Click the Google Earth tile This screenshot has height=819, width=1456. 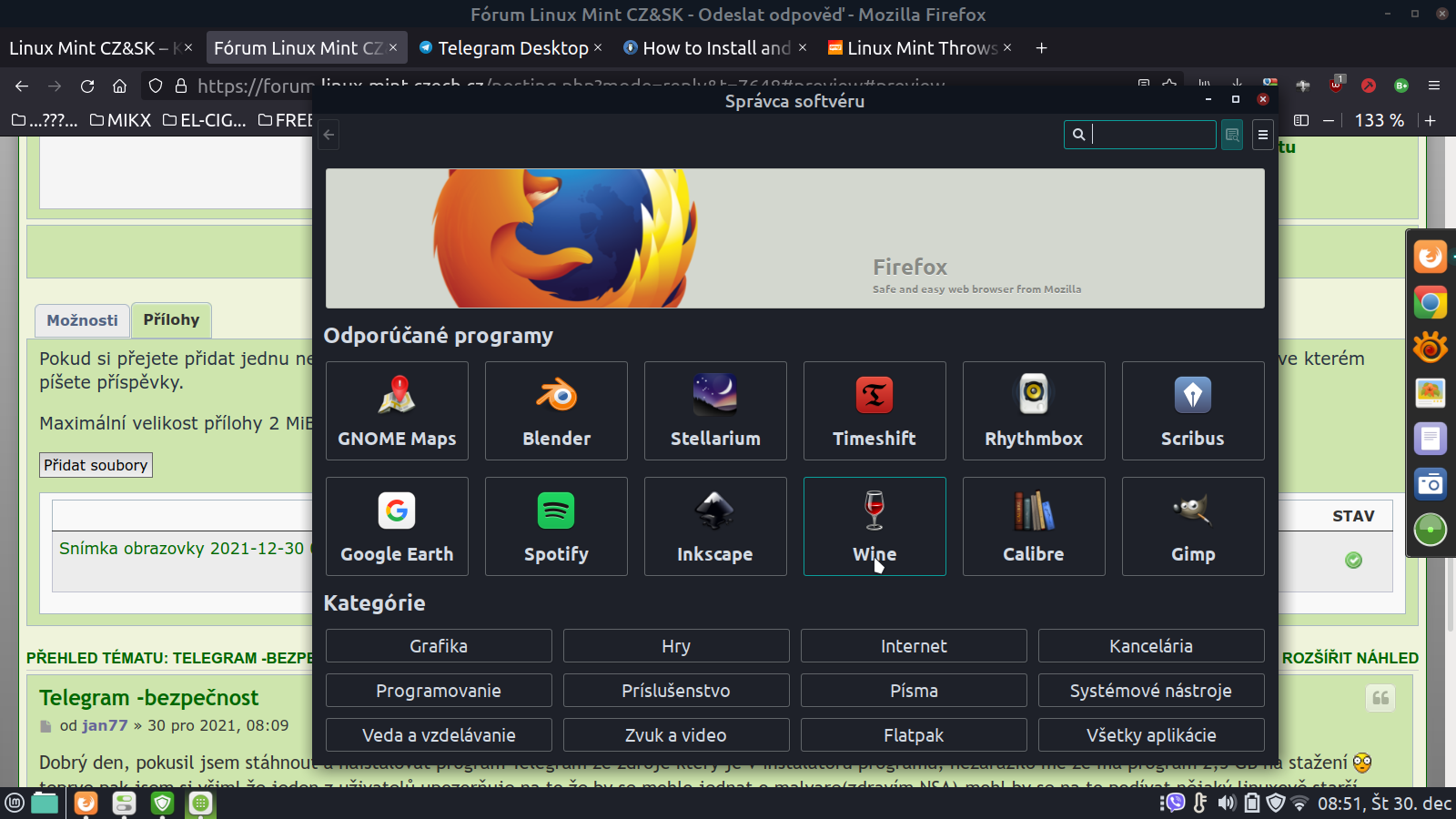coord(397,526)
